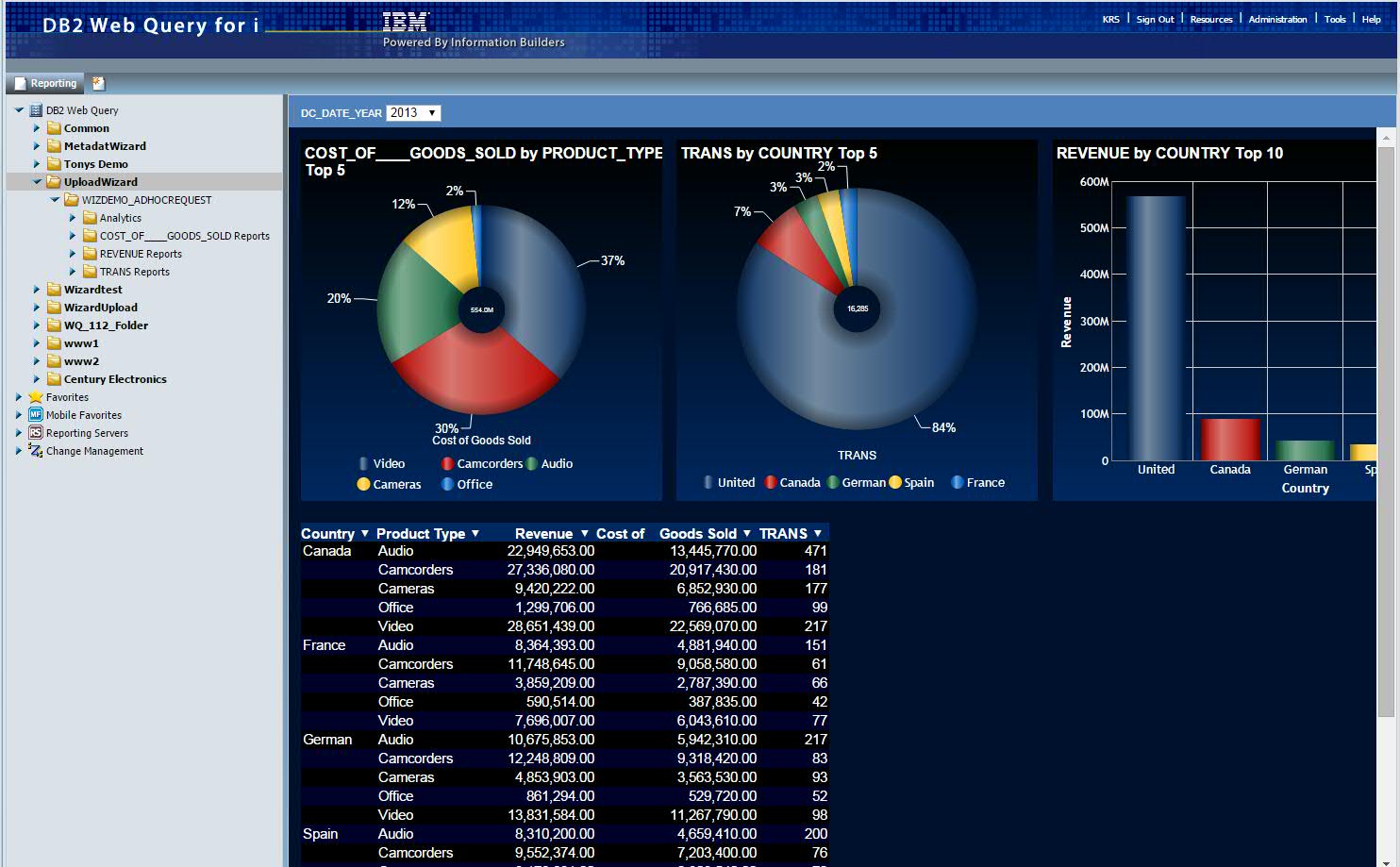This screenshot has width=1400, height=867.
Task: Click the Canada red bar in revenue chart
Action: (x=1230, y=440)
